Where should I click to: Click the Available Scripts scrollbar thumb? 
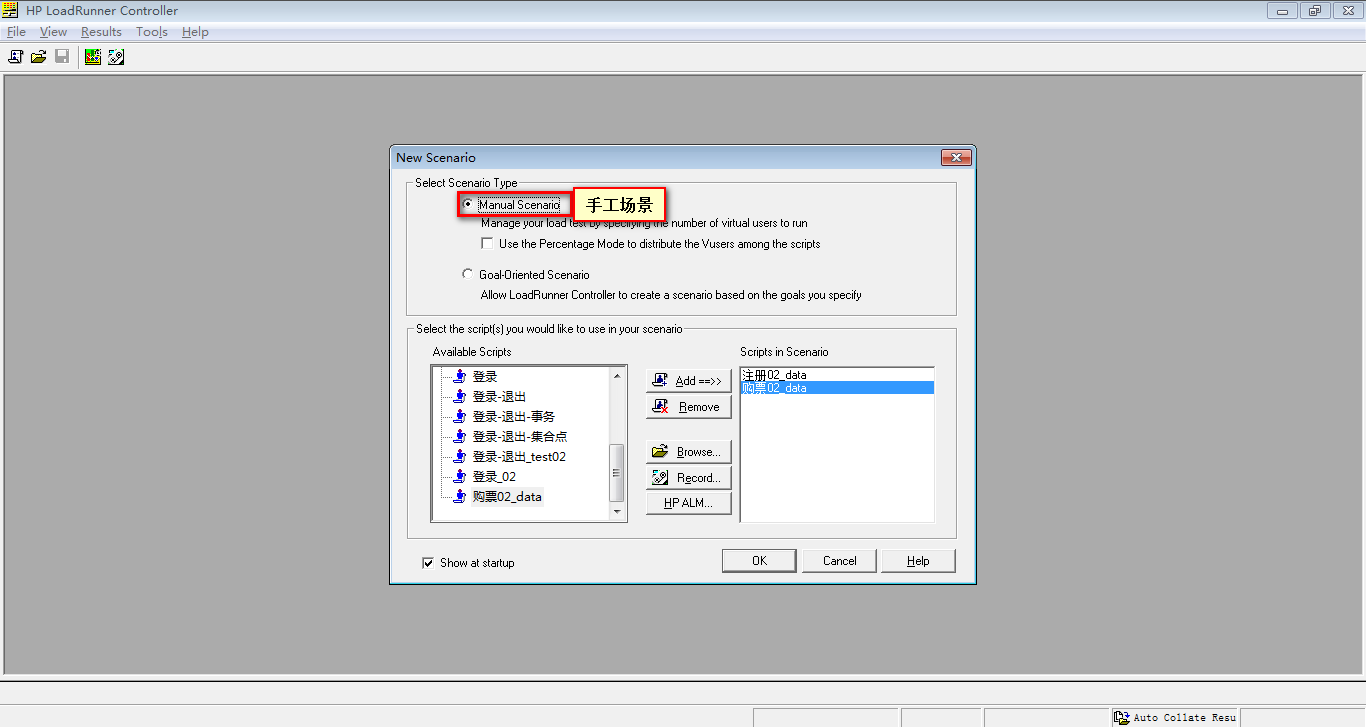coord(617,473)
